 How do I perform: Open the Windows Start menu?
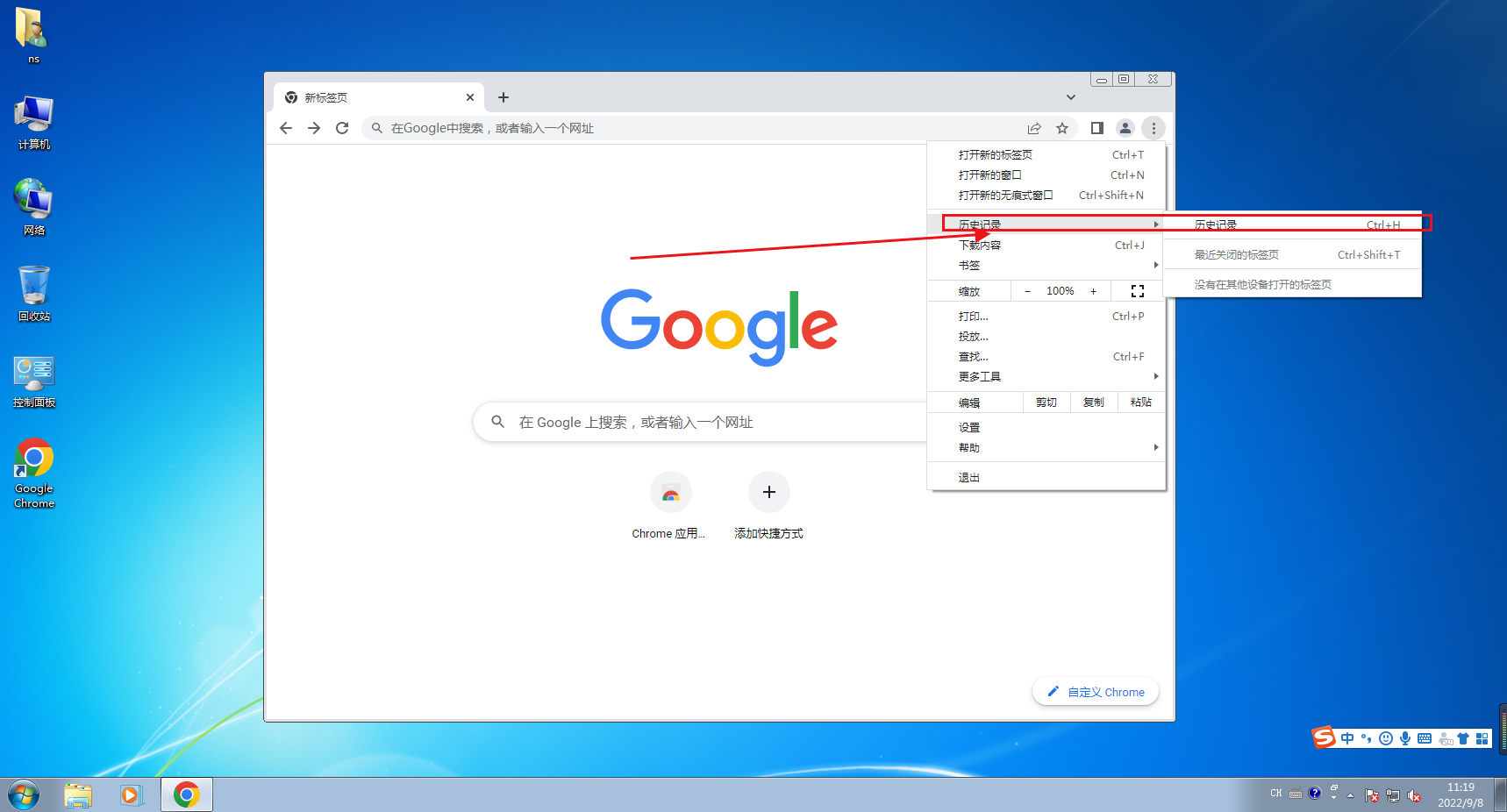click(24, 795)
